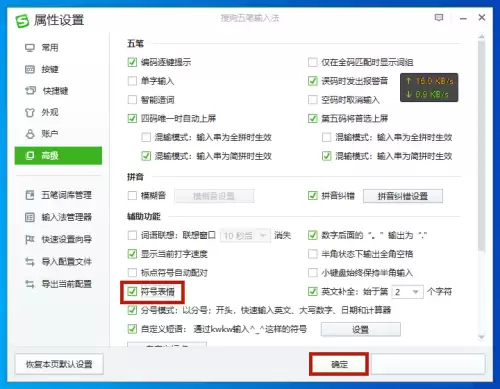Image resolution: width=500 pixels, height=389 pixels.
Task: Open the 快捷键 shortcut icon
Action: click(30, 91)
